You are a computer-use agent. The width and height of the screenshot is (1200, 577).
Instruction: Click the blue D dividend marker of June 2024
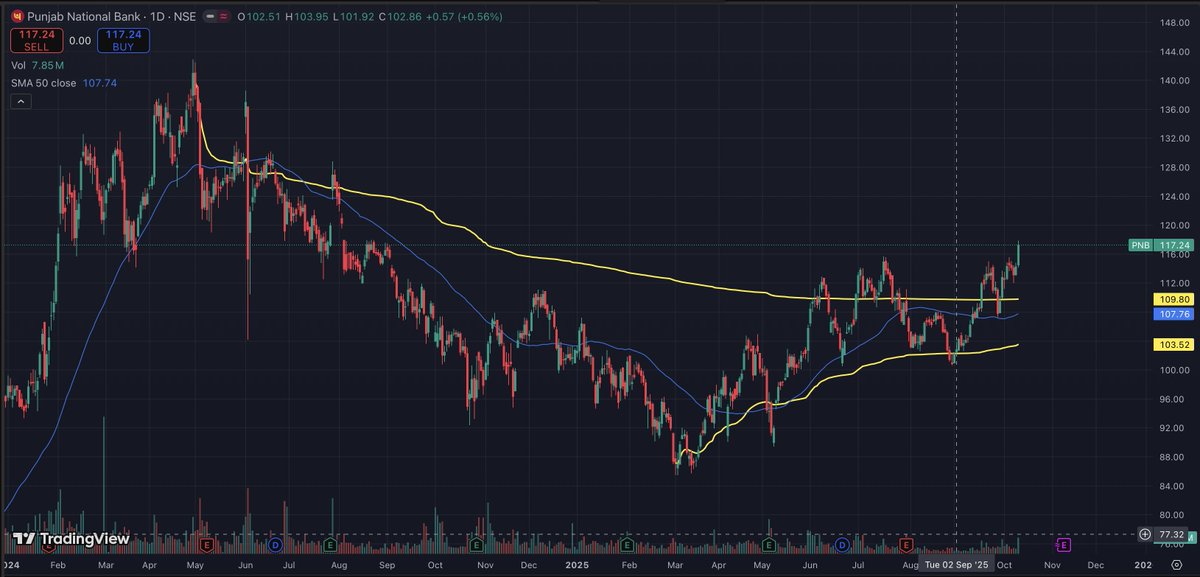(x=275, y=545)
